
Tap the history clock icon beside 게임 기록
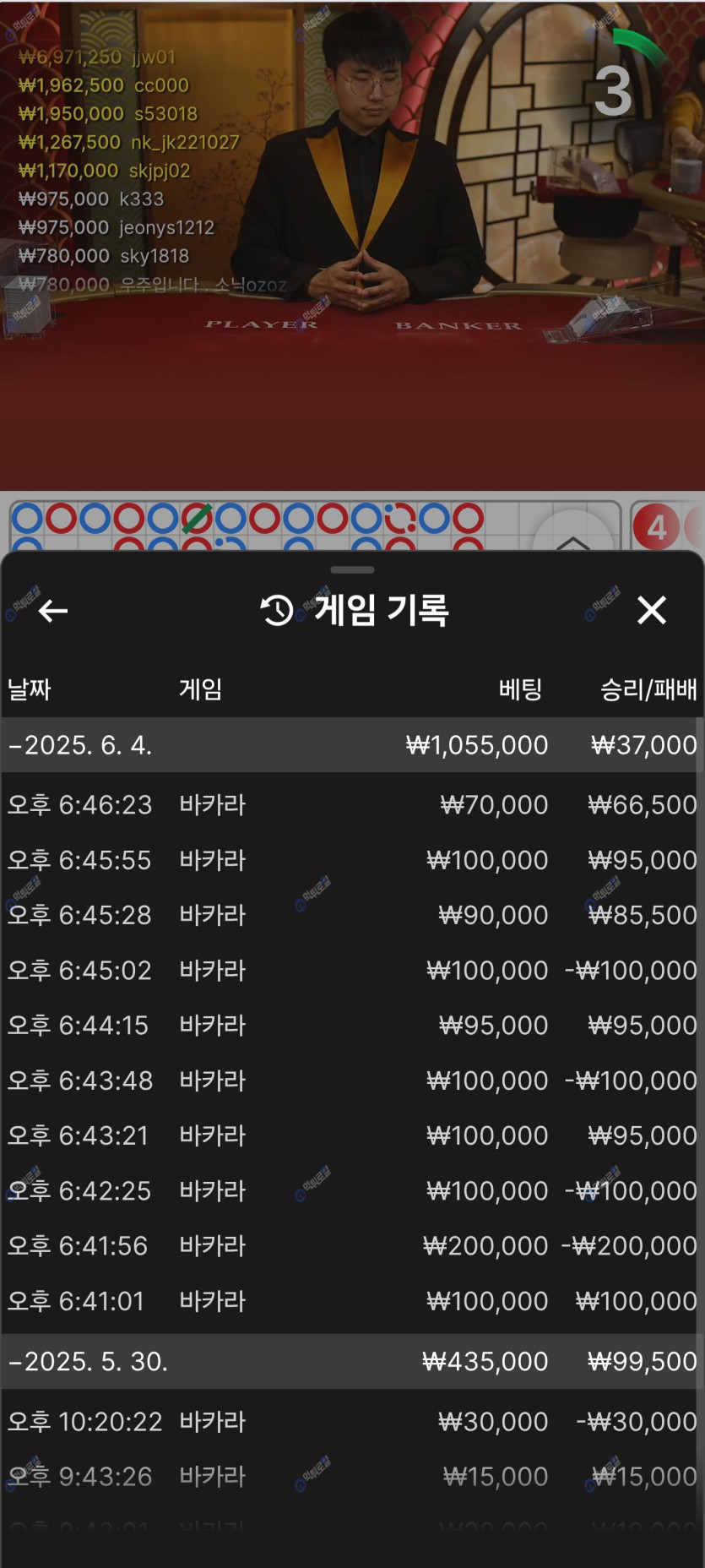pyautogui.click(x=277, y=610)
